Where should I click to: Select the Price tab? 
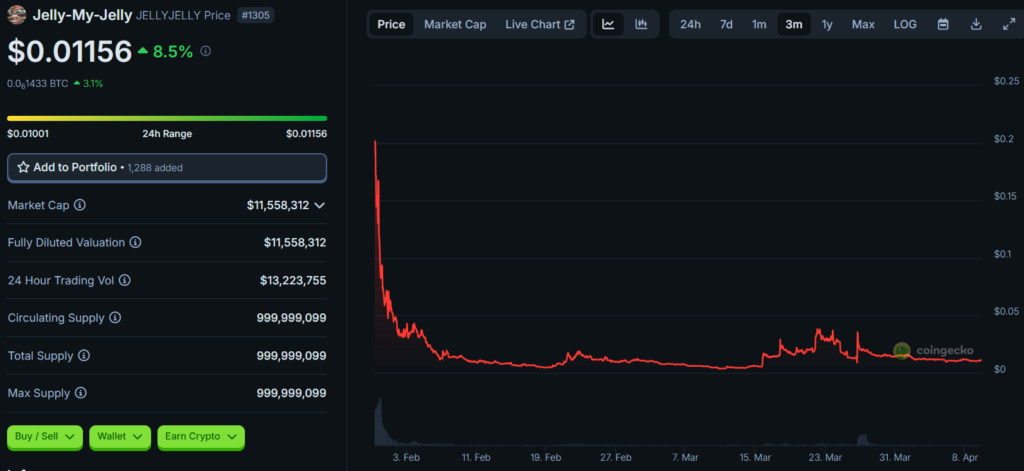[x=391, y=24]
